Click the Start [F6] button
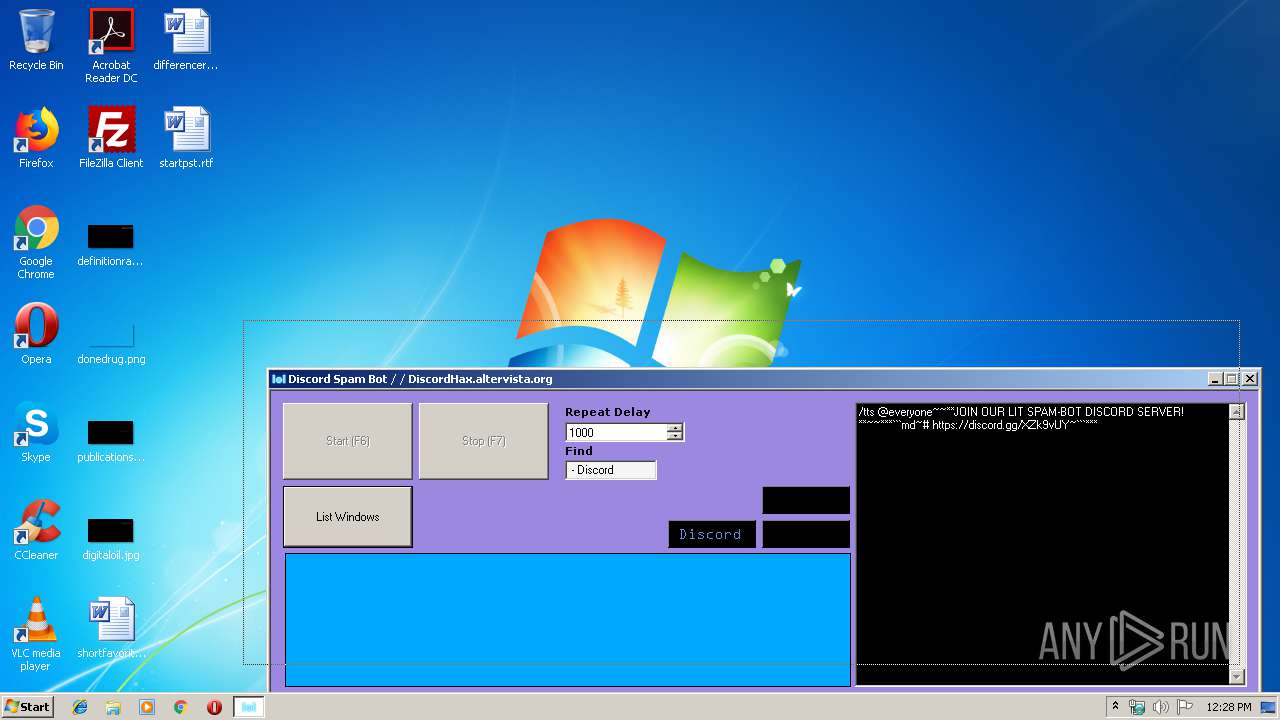The image size is (1280, 720). pyautogui.click(x=348, y=441)
